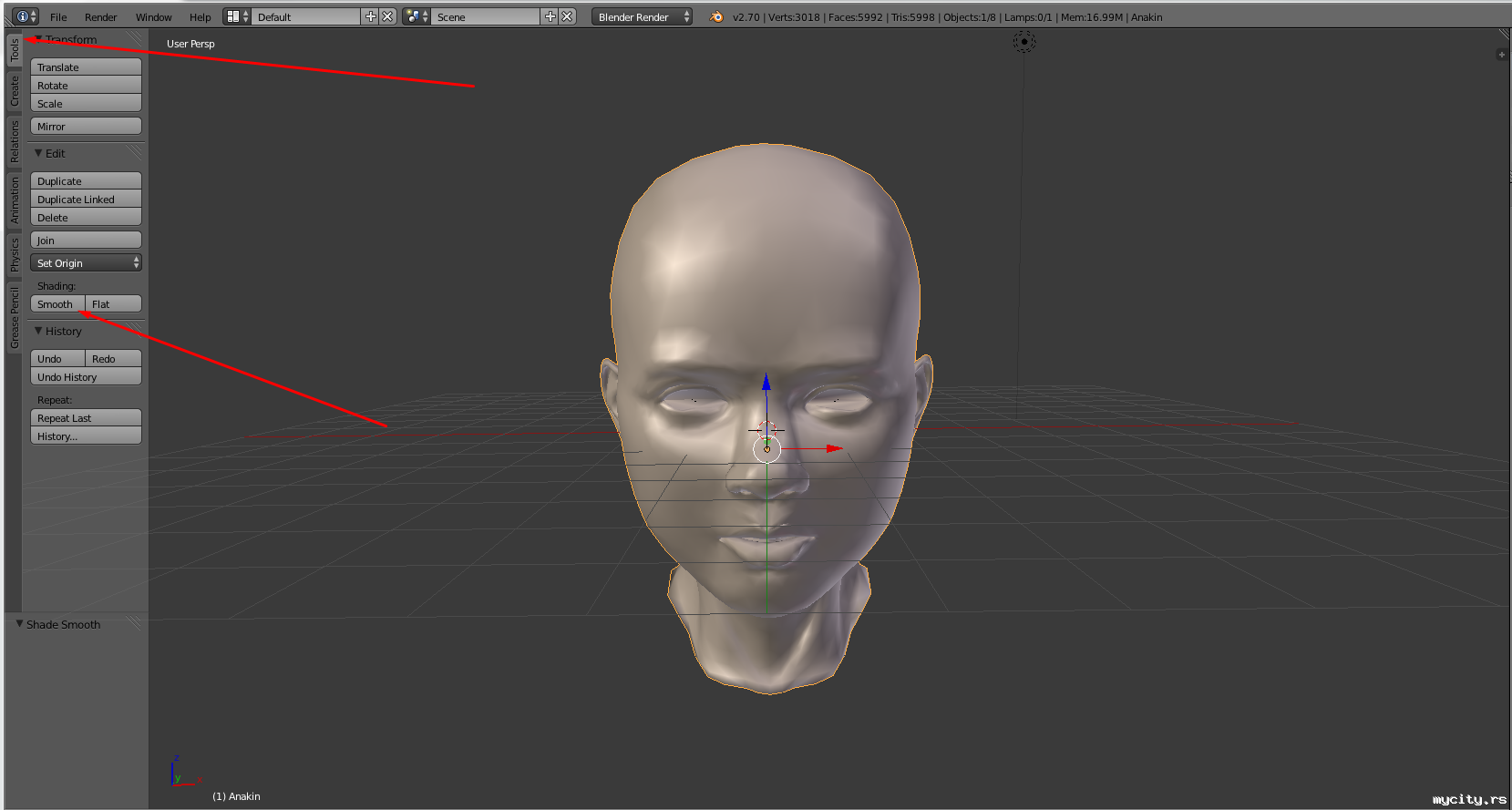
Task: Click the Blender logo icon
Action: pyautogui.click(x=716, y=16)
